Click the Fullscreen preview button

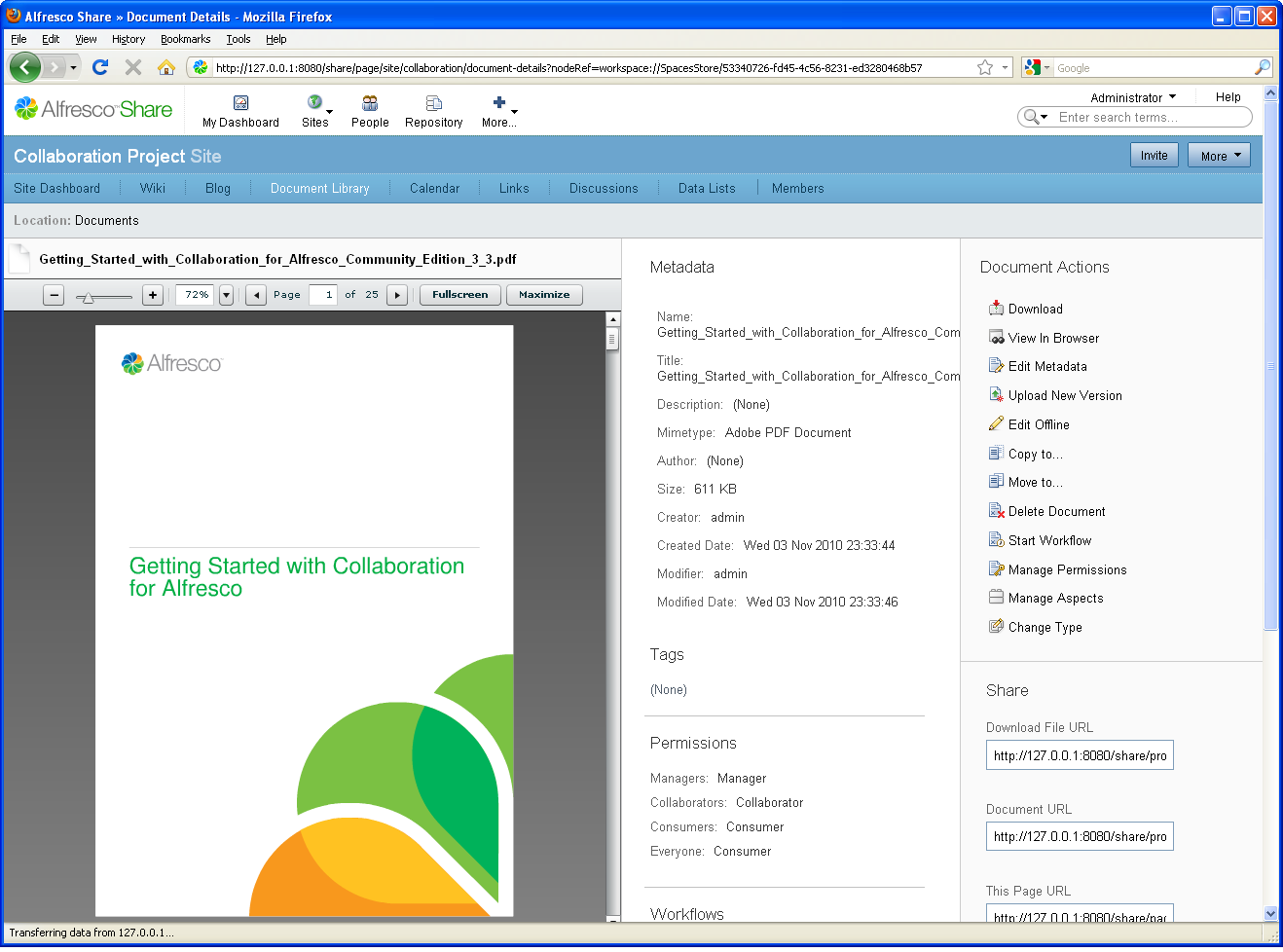pos(460,295)
